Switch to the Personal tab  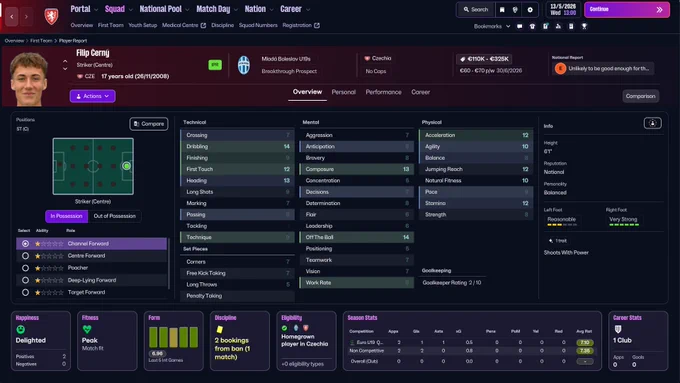(343, 92)
